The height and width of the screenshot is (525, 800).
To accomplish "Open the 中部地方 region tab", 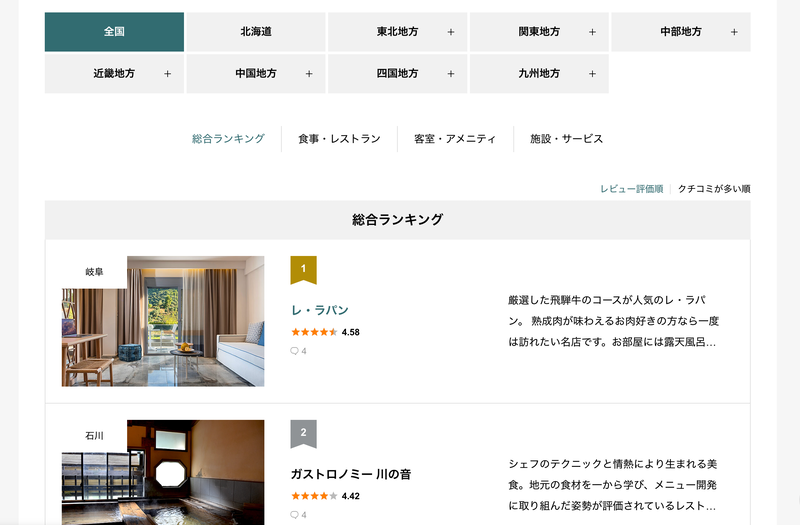I will point(681,32).
